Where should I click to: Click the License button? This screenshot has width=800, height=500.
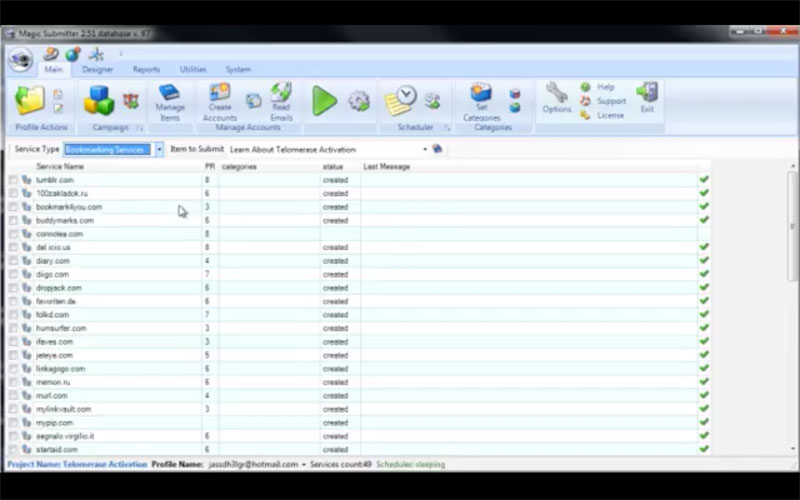click(x=602, y=115)
